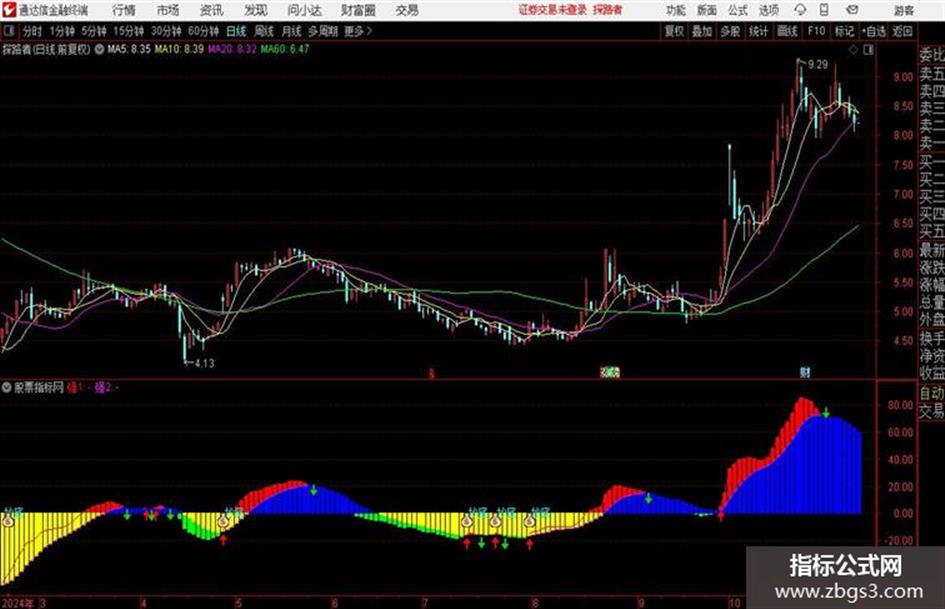Click the 游客 guest account label
The image size is (945, 609).
903,10
